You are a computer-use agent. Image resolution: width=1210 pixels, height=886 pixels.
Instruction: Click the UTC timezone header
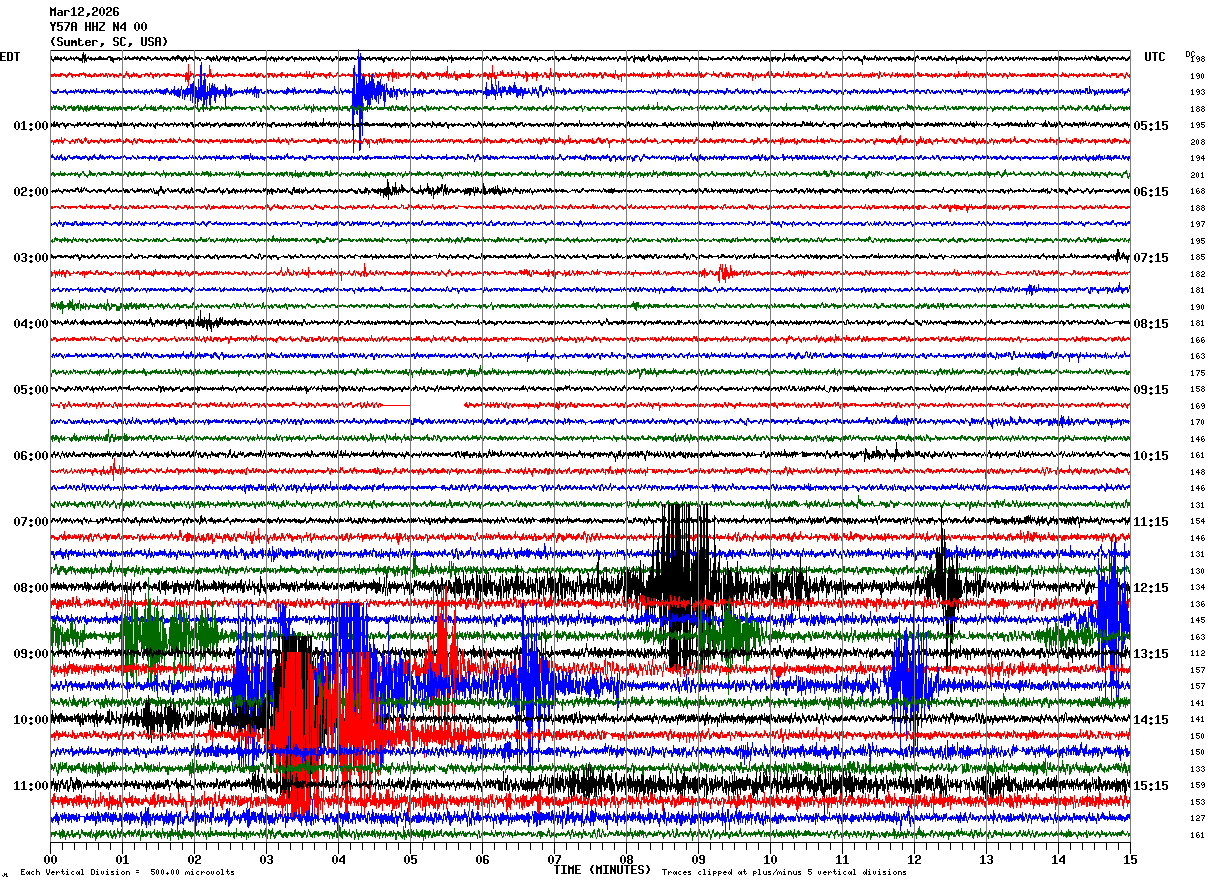[x=1155, y=57]
